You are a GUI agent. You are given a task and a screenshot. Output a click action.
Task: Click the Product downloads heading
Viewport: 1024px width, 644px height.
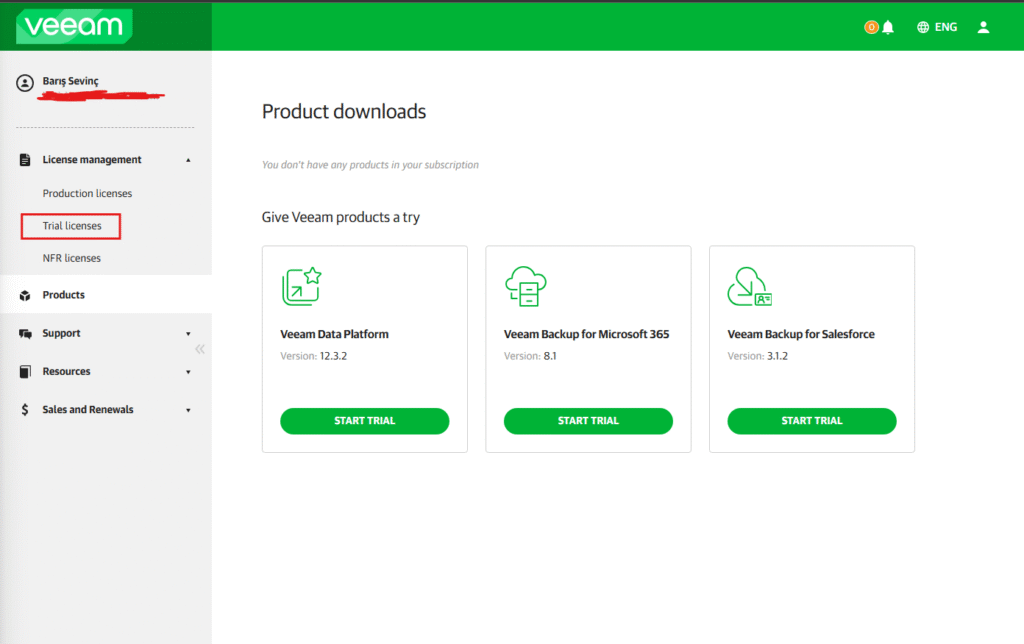(344, 112)
